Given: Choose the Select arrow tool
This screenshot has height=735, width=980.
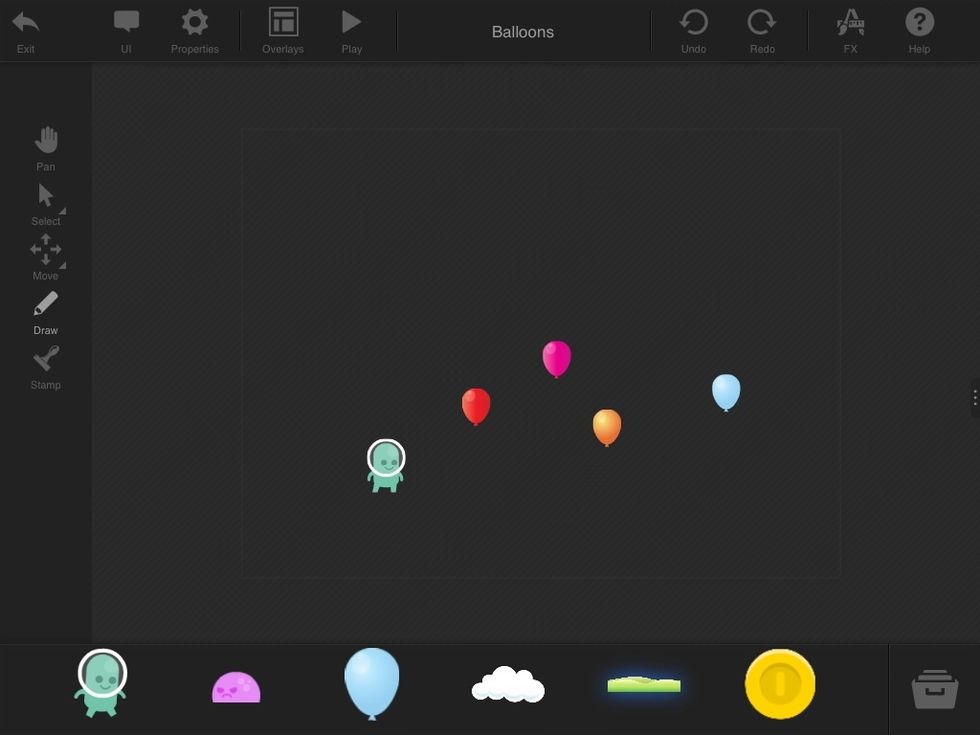Looking at the screenshot, I should coord(46,195).
